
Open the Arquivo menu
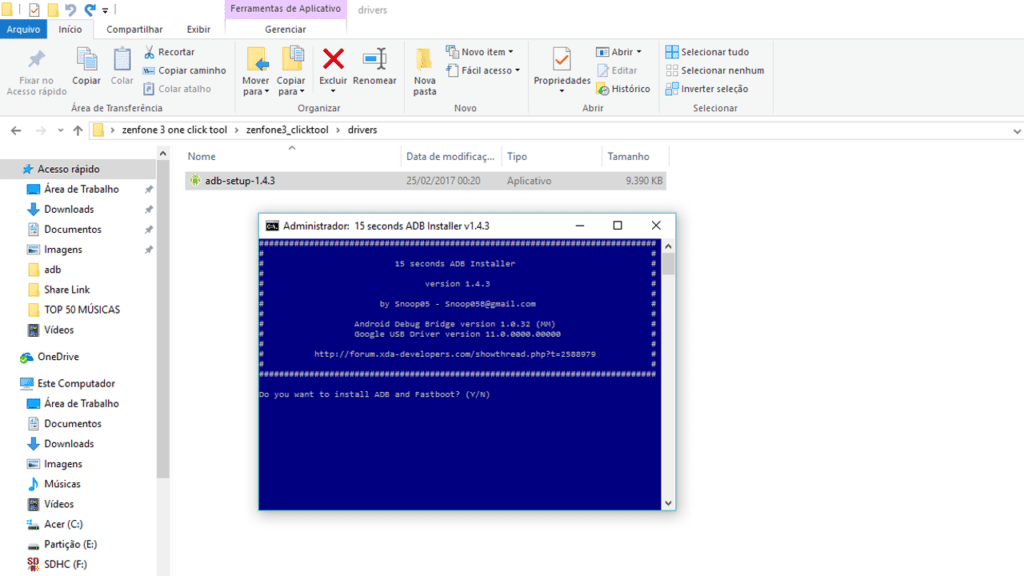(x=23, y=29)
